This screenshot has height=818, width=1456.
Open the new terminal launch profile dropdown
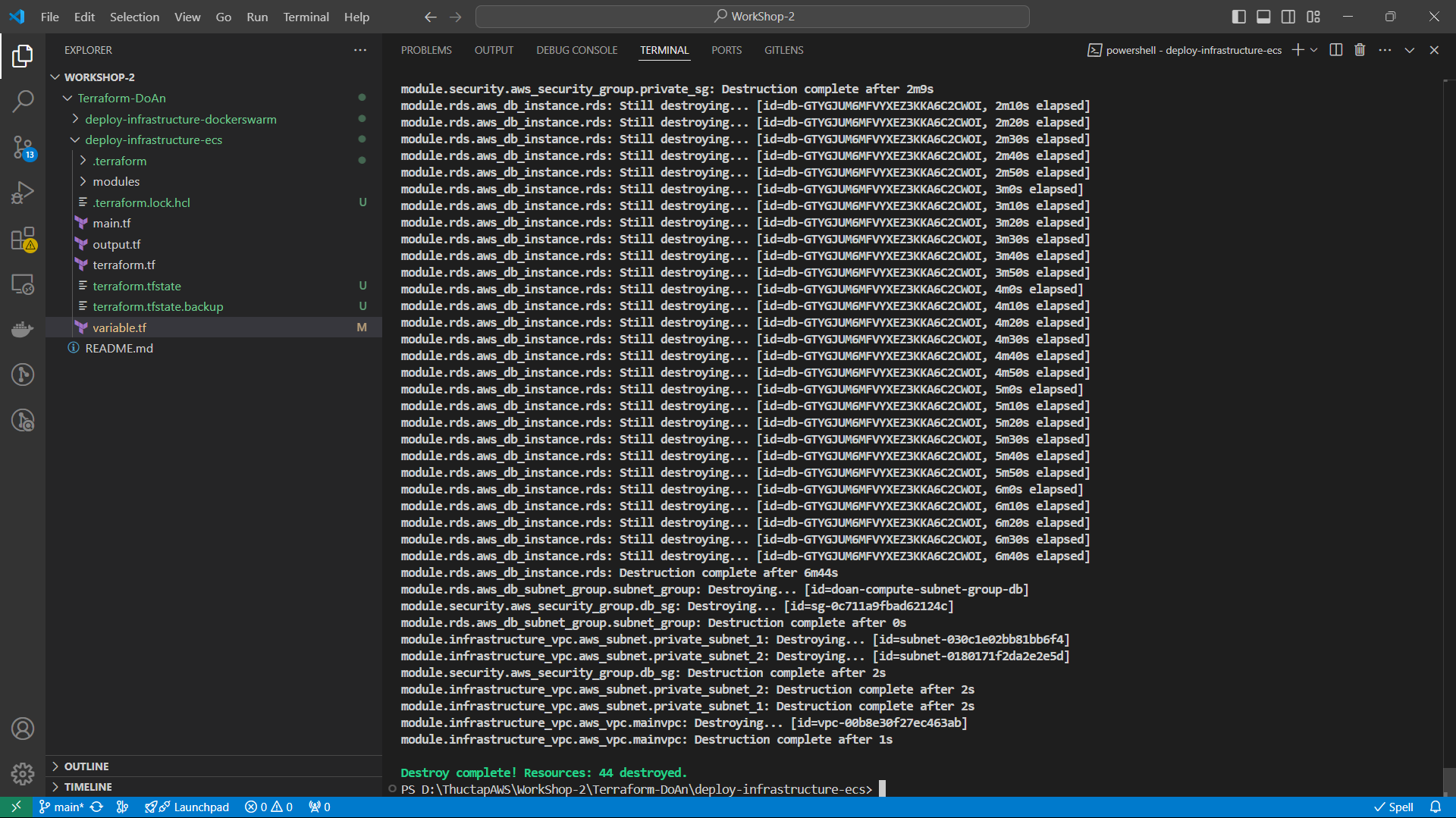coord(1314,50)
